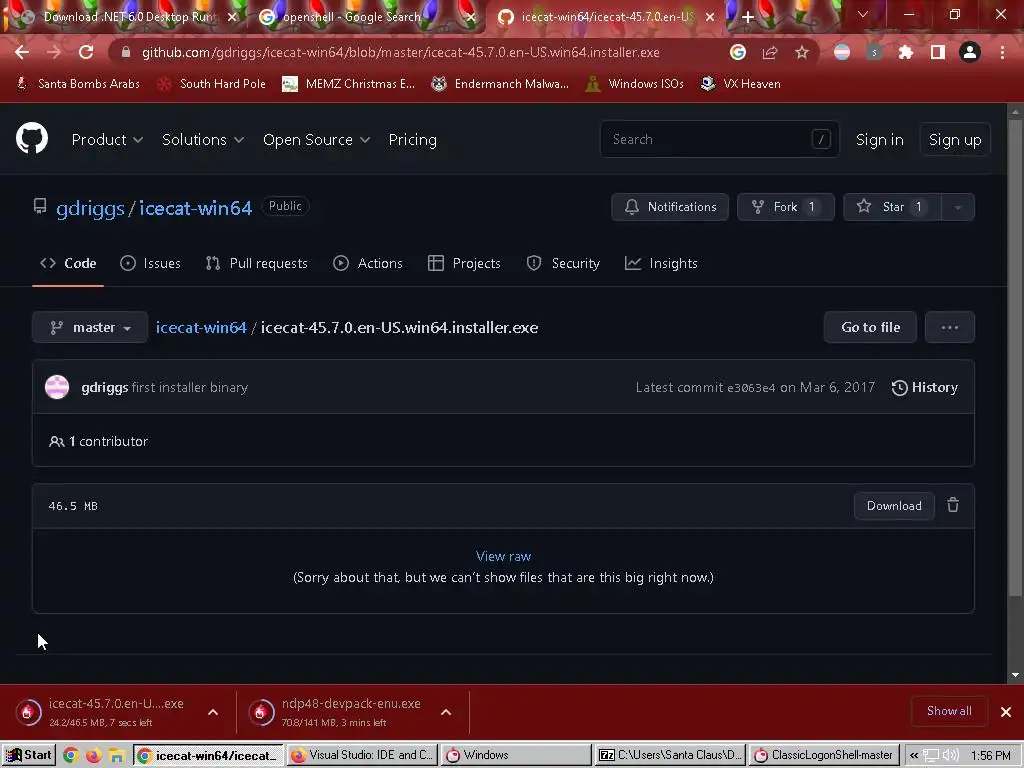Click the Sign up button

955,140
